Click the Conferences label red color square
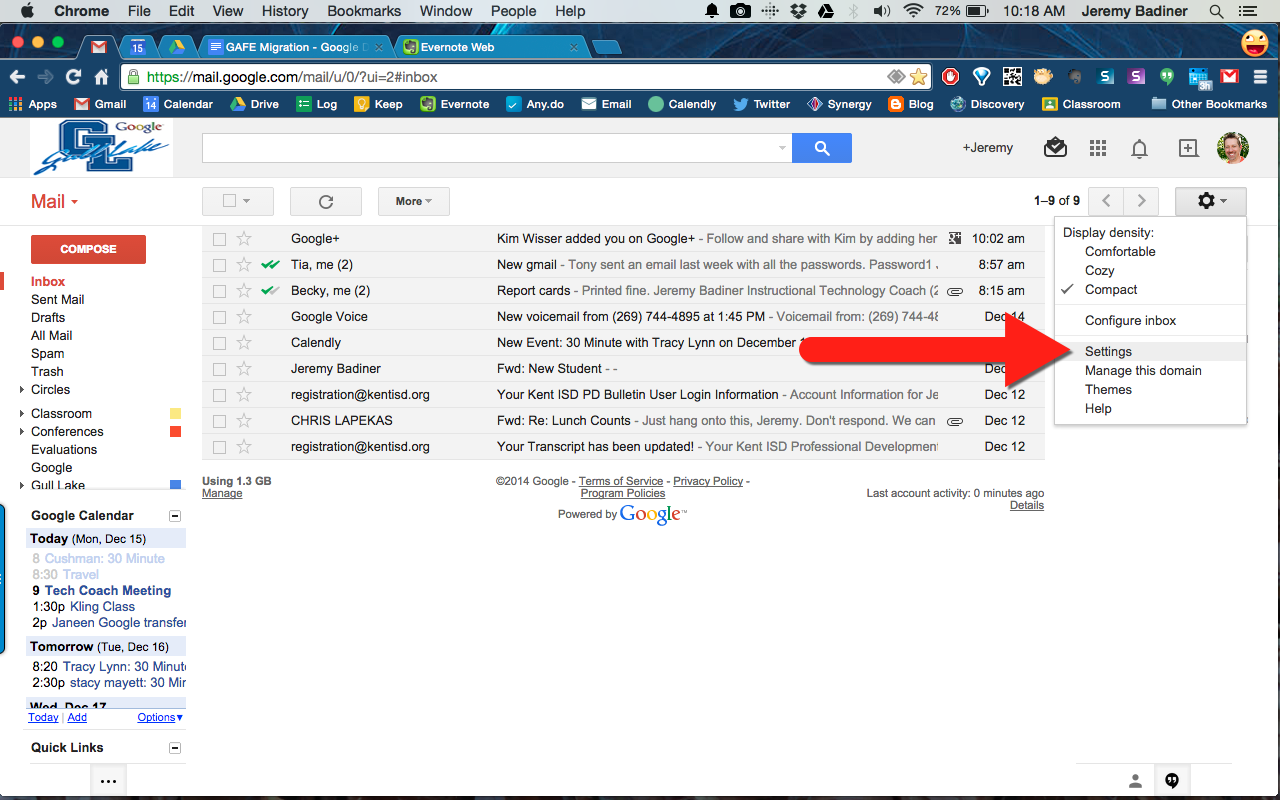1280x800 pixels. (x=176, y=432)
